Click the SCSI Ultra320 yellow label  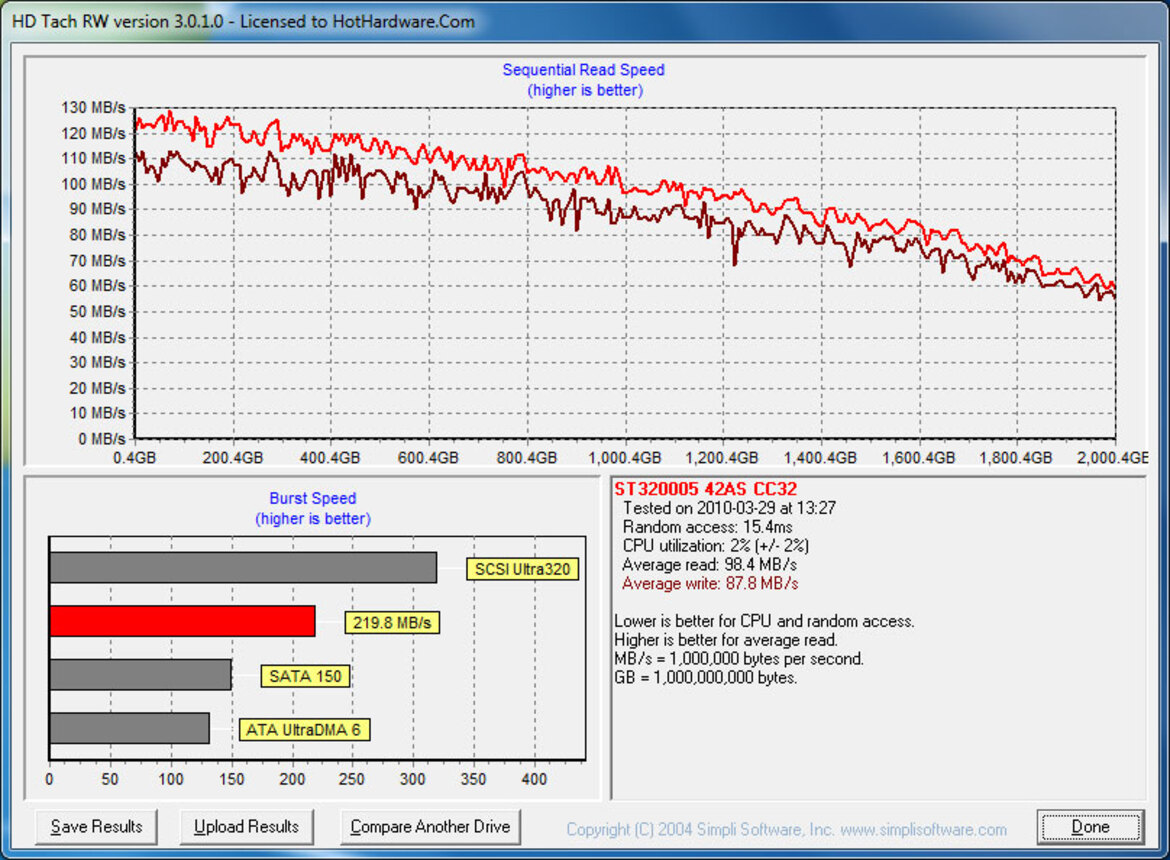coord(522,569)
